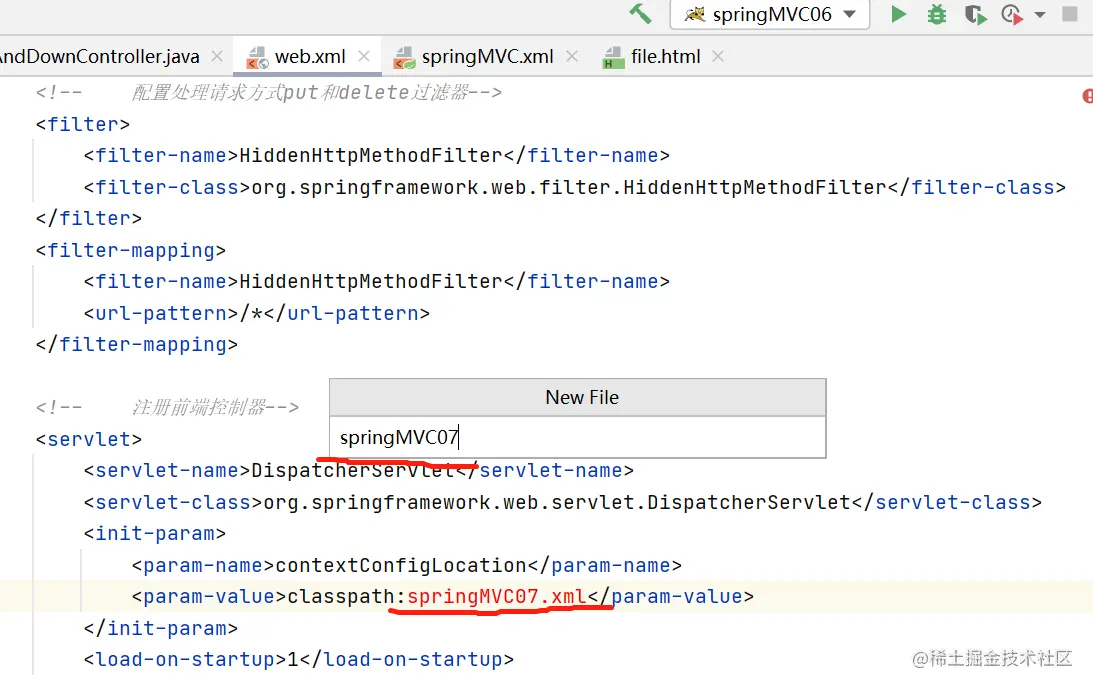The width and height of the screenshot is (1093, 689).
Task: Click the springMVC.xml file icon
Action: [x=404, y=58]
